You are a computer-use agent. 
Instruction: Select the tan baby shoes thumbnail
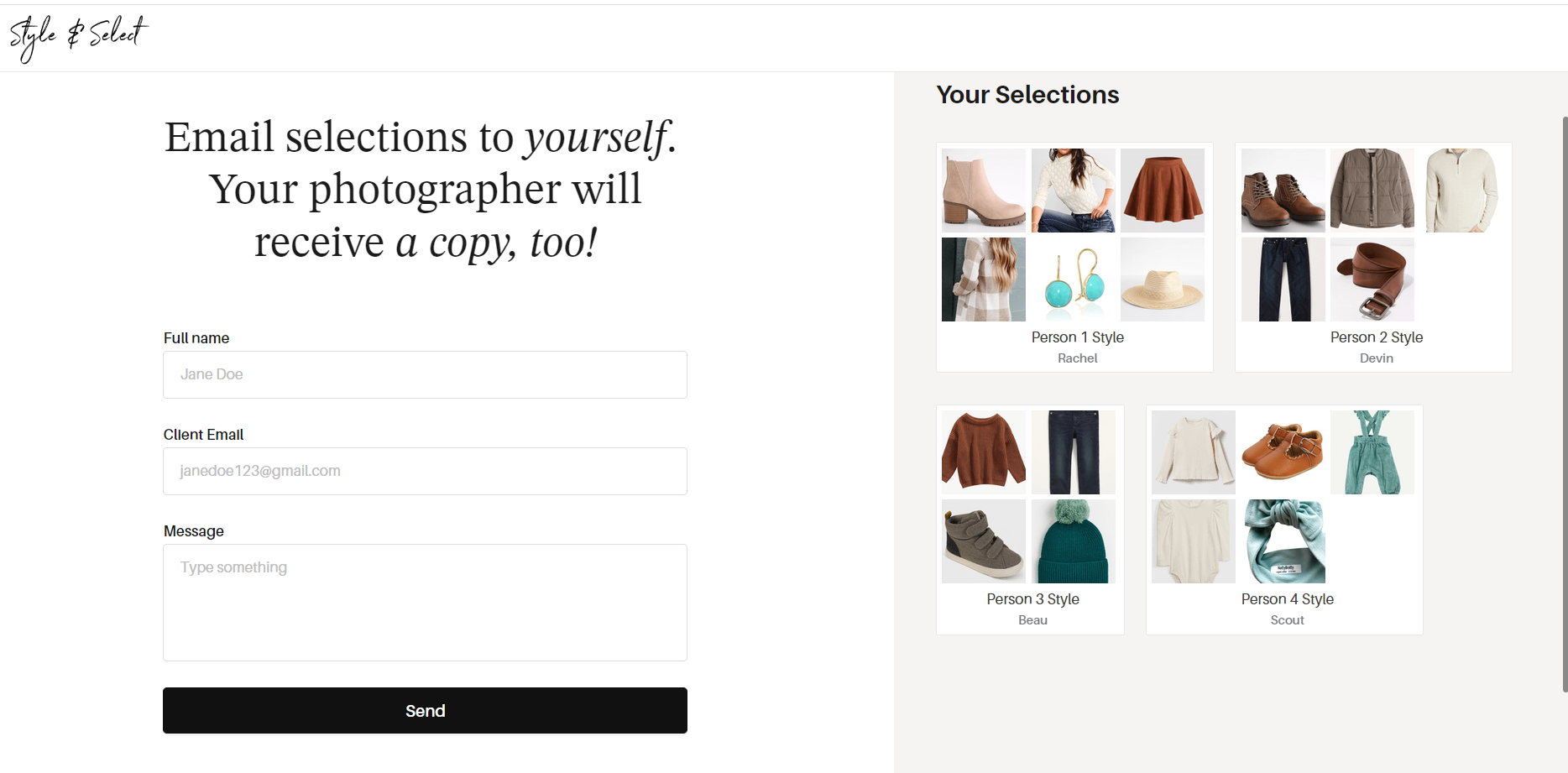coord(1283,452)
